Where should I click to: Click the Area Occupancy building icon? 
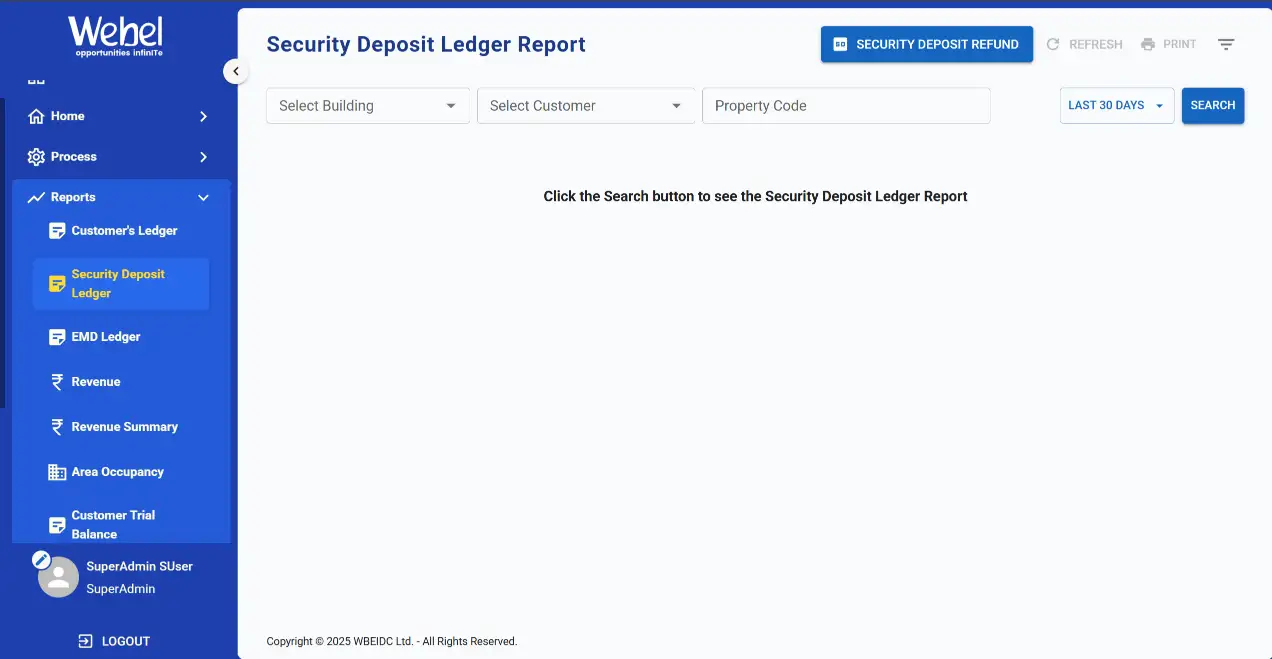[57, 472]
